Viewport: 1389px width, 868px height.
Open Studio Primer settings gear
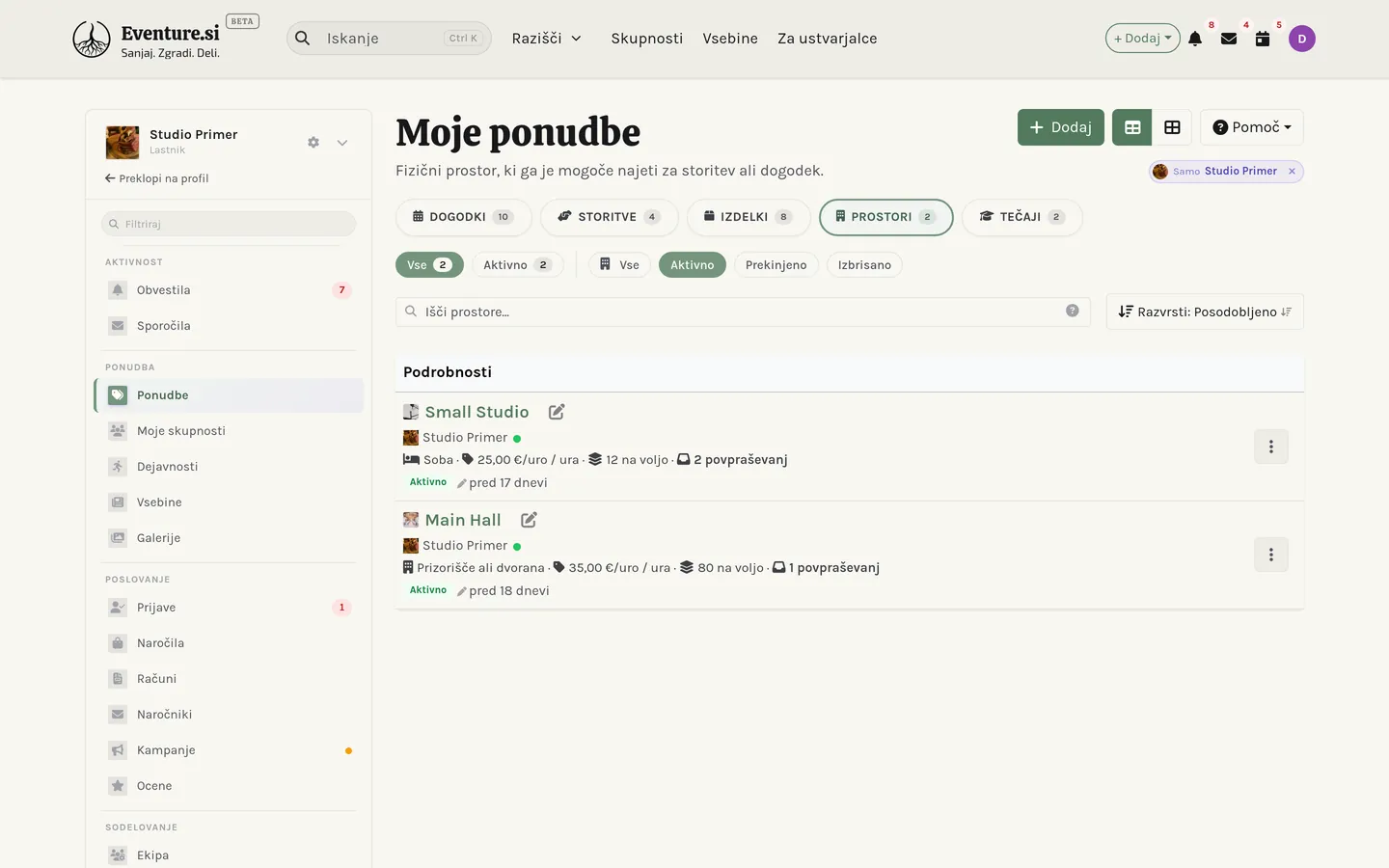[313, 142]
